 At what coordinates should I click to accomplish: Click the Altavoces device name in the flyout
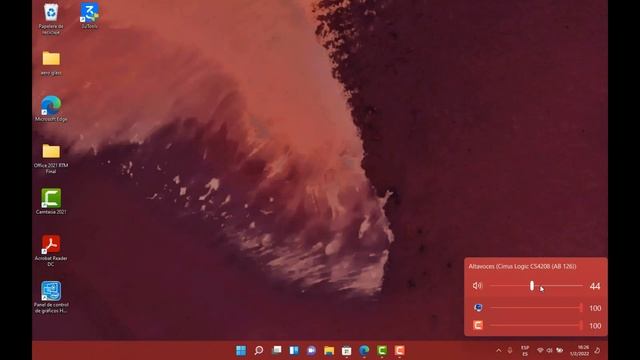522,266
